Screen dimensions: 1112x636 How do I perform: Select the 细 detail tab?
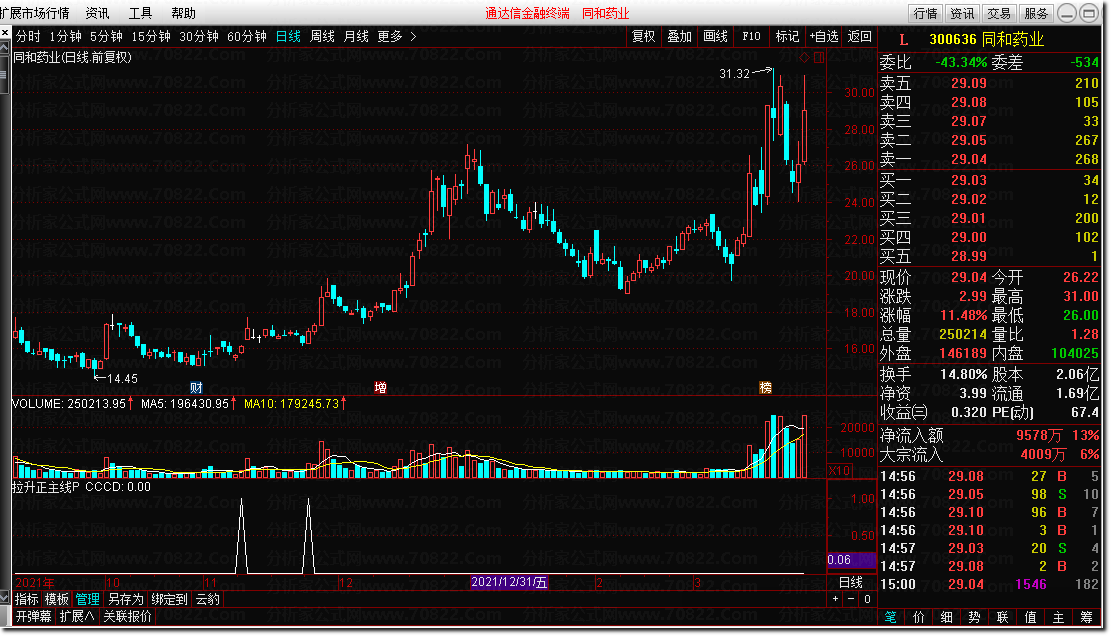click(x=947, y=617)
